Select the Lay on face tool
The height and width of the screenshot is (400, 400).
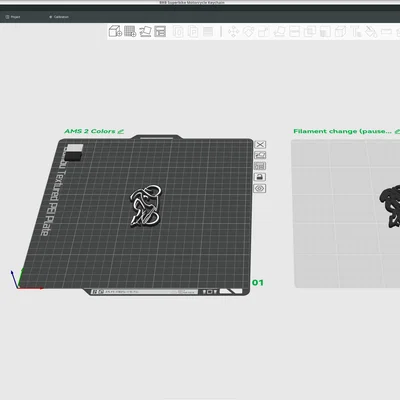279,32
